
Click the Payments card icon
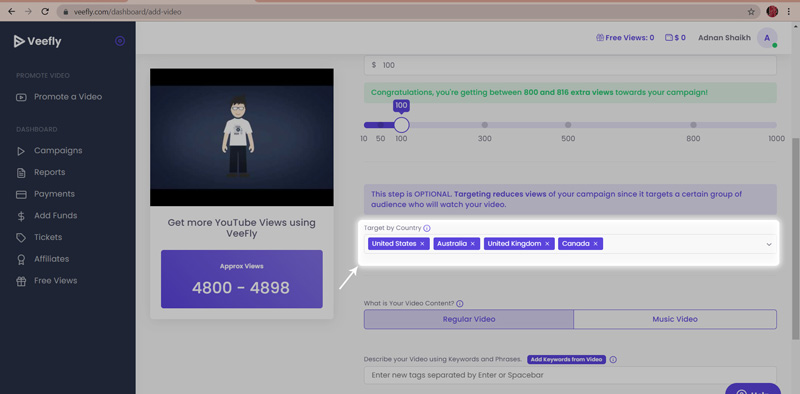pos(21,194)
